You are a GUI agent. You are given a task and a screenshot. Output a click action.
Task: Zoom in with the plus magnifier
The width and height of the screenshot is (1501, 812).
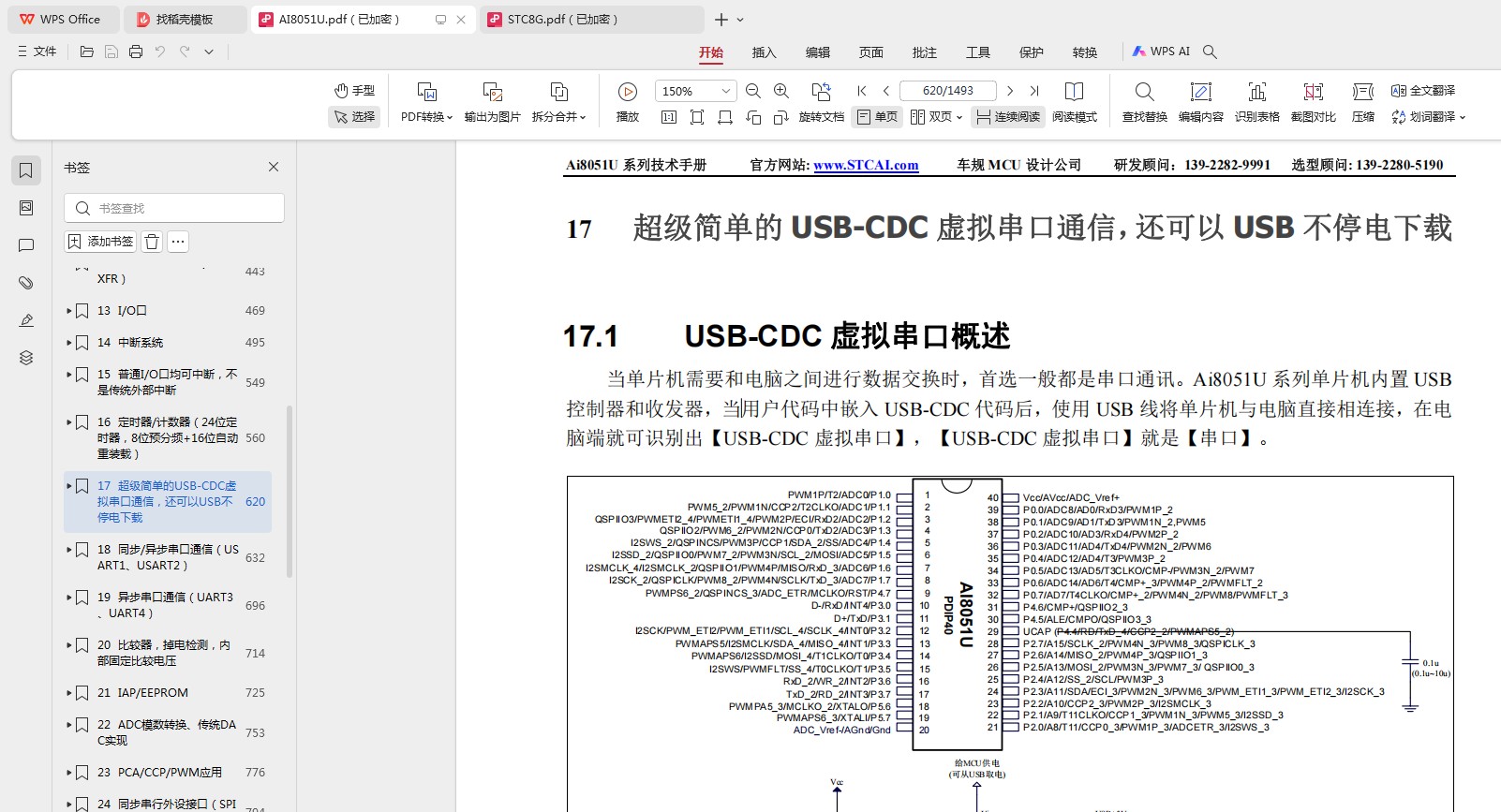coord(781,91)
